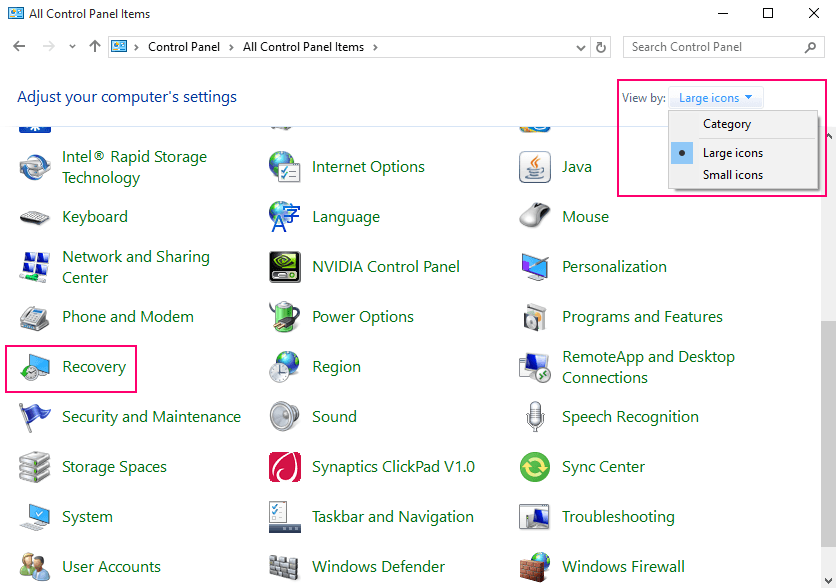This screenshot has width=836, height=588.
Task: Open the Taskbar and Navigation icon
Action: [285, 517]
